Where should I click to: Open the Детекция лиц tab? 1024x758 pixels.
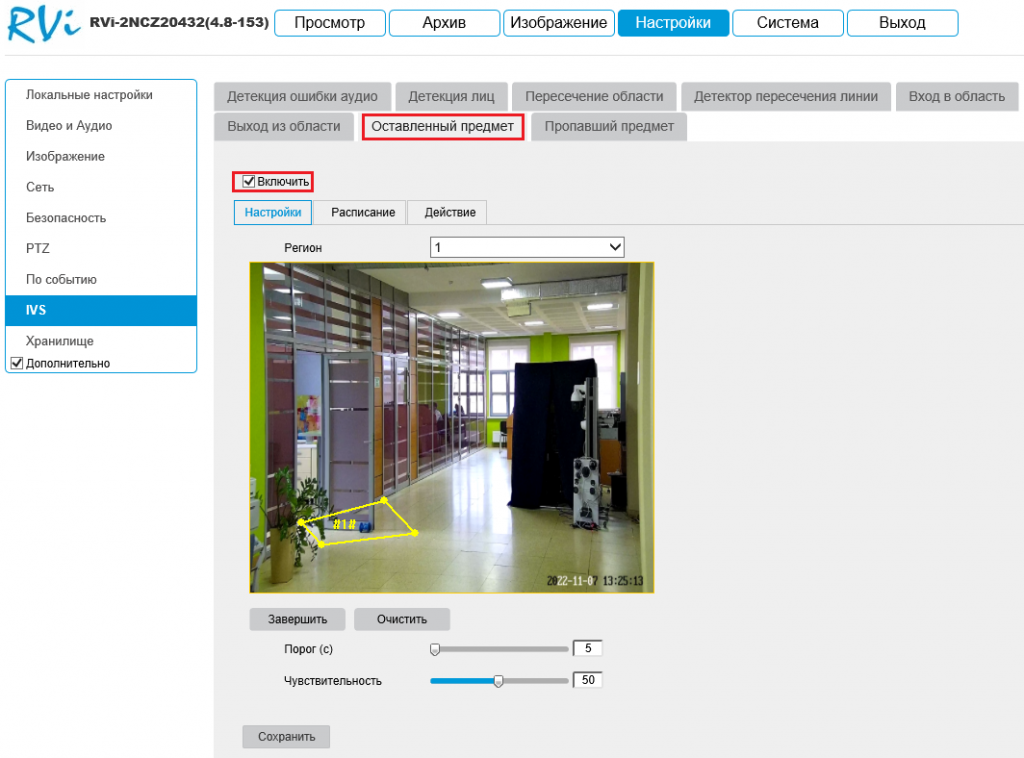click(x=451, y=96)
